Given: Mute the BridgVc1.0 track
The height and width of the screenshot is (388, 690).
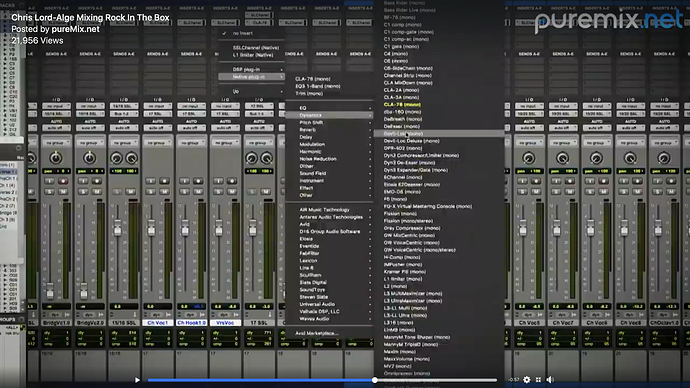Looking at the screenshot, I should (x=63, y=191).
